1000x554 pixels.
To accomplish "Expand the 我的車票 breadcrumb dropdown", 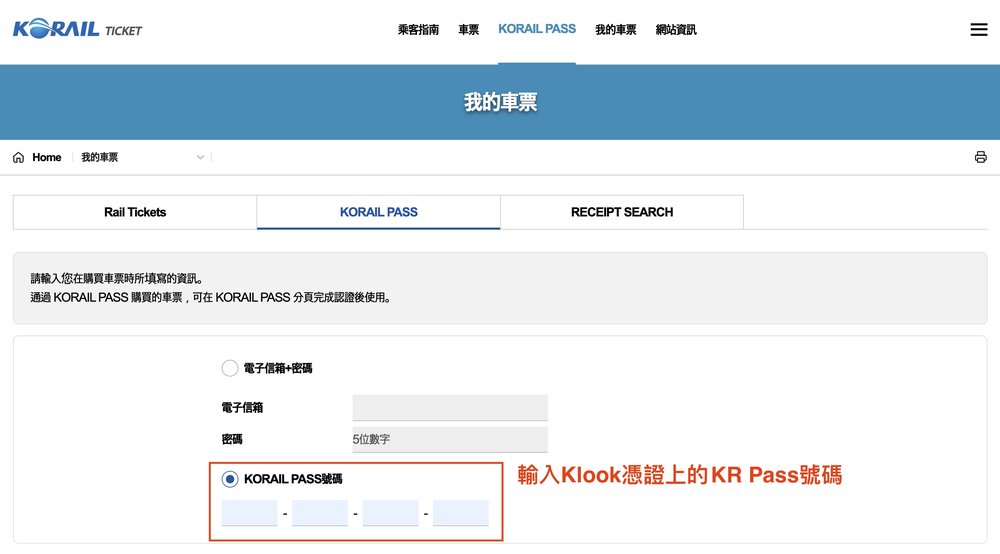I will [142, 157].
